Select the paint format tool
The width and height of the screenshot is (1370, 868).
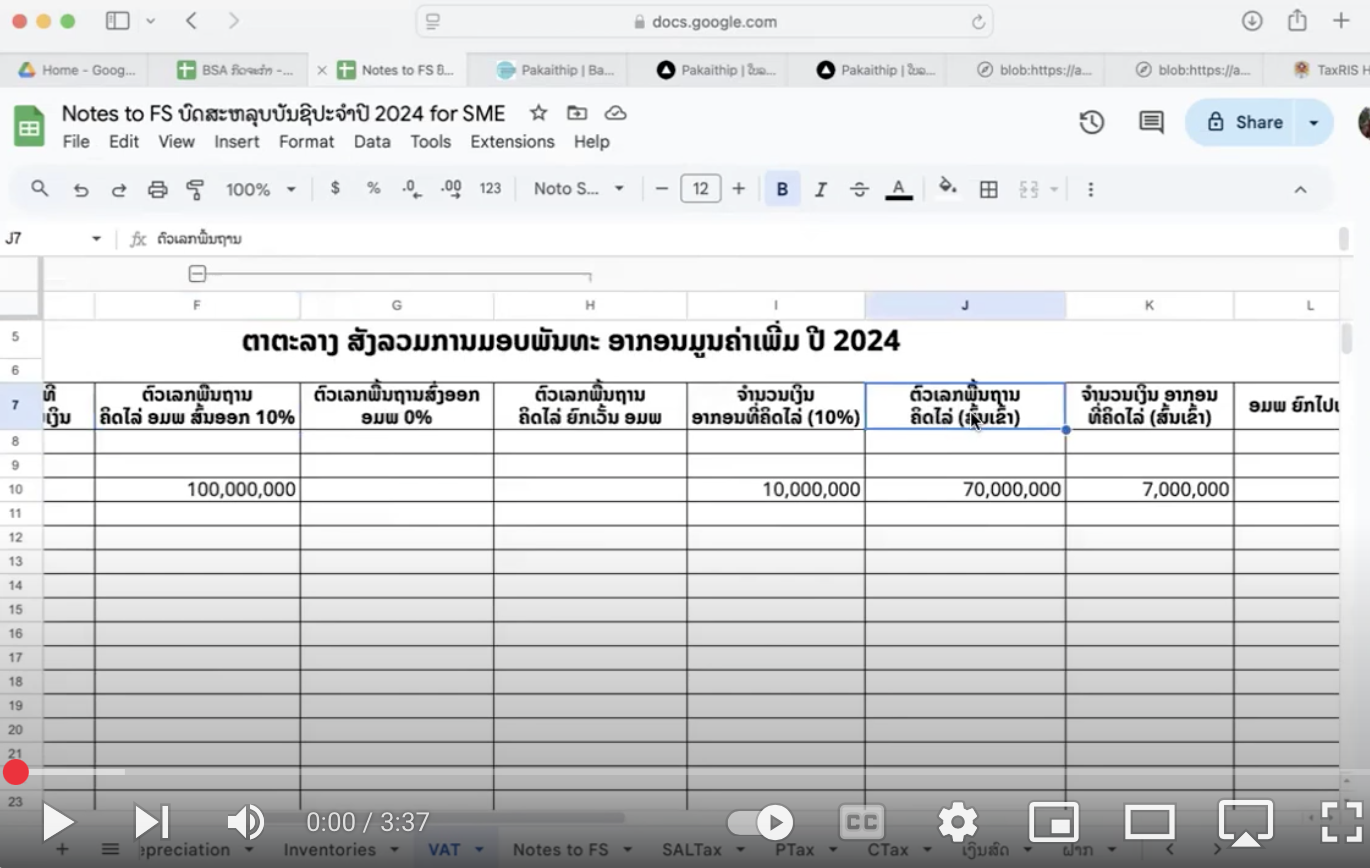pyautogui.click(x=195, y=189)
